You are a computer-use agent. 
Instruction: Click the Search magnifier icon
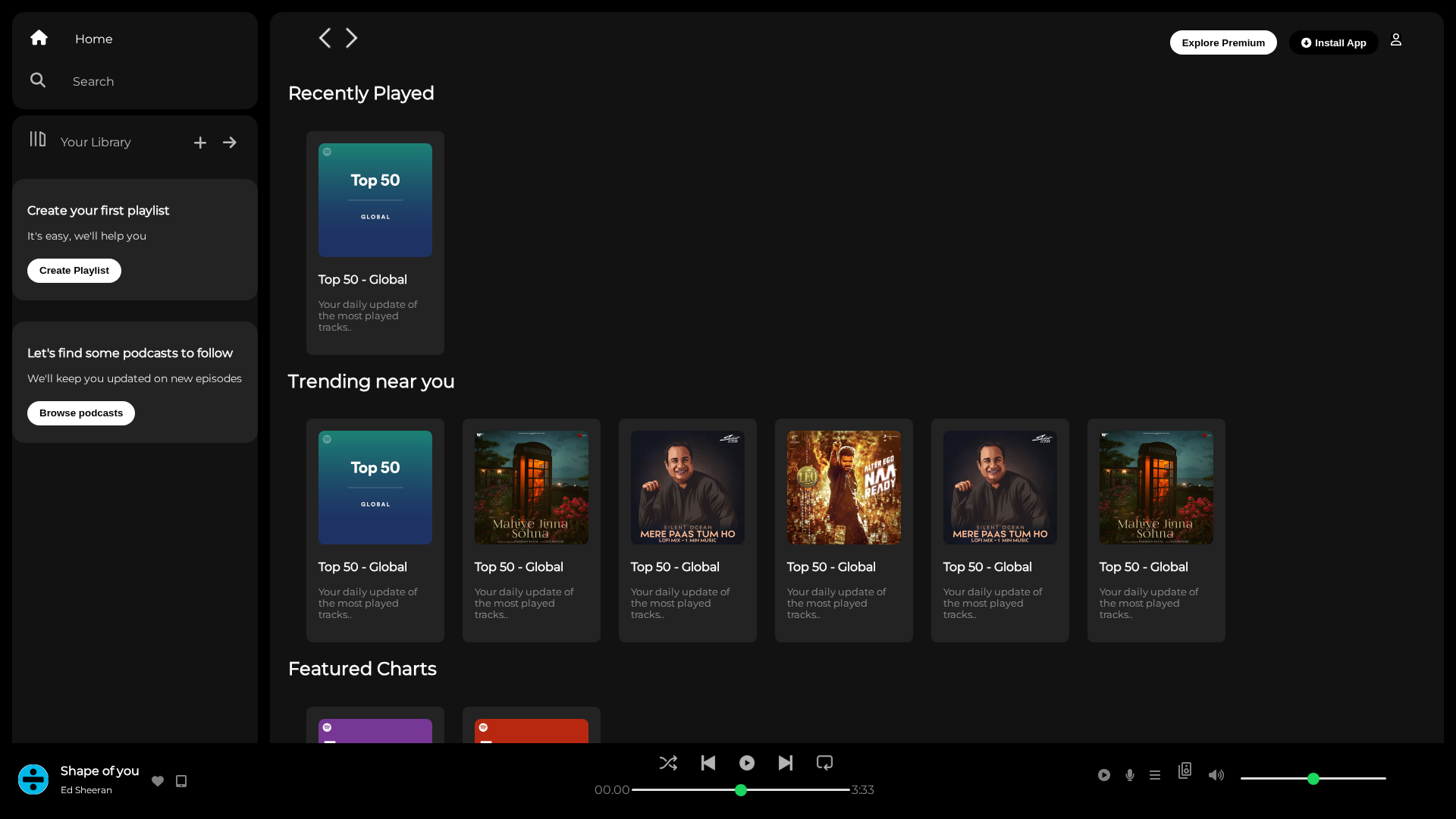coord(38,80)
